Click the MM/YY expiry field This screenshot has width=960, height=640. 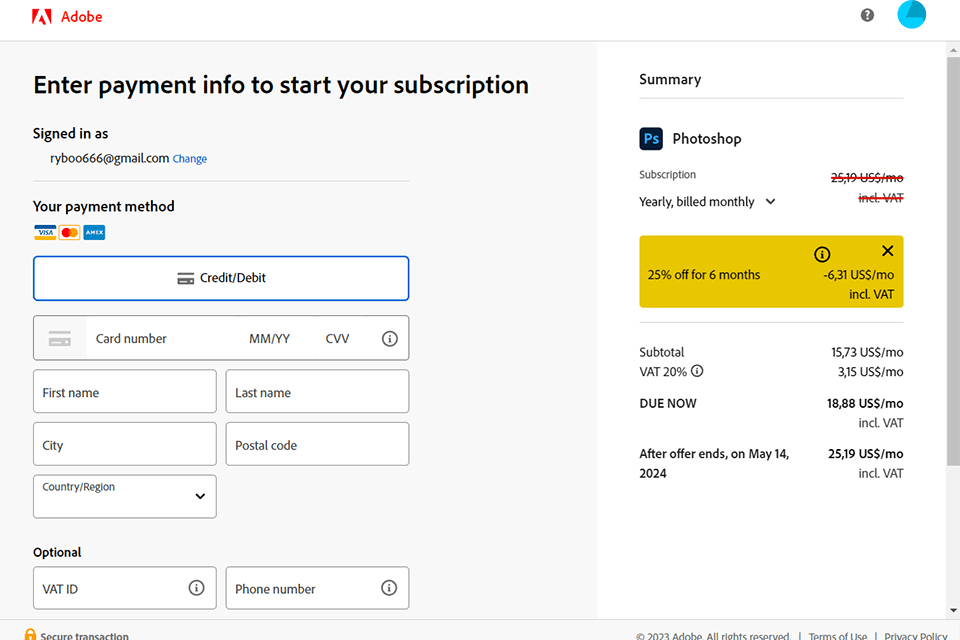[270, 339]
